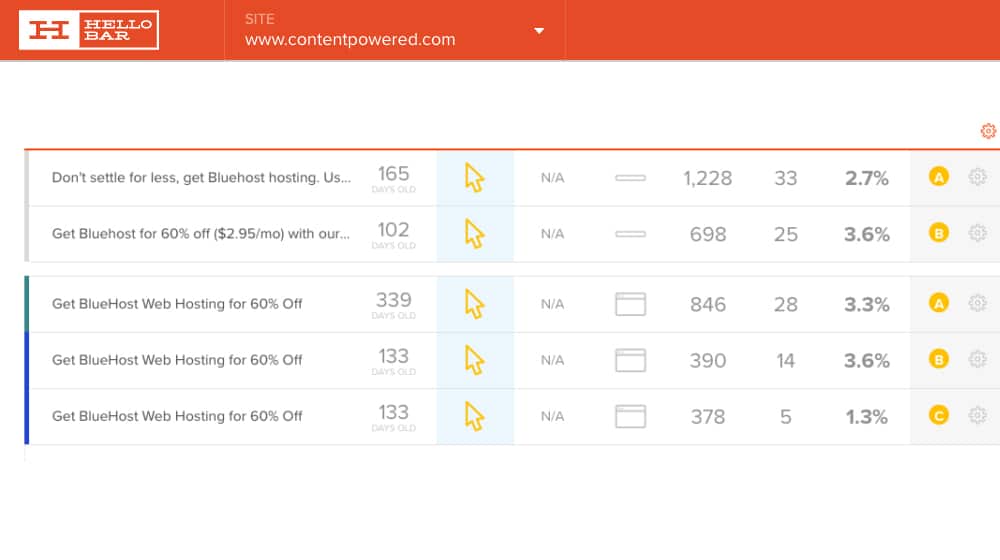Screen dimensions: 1000x560
Task: Click the 846 views count
Action: coord(707,305)
